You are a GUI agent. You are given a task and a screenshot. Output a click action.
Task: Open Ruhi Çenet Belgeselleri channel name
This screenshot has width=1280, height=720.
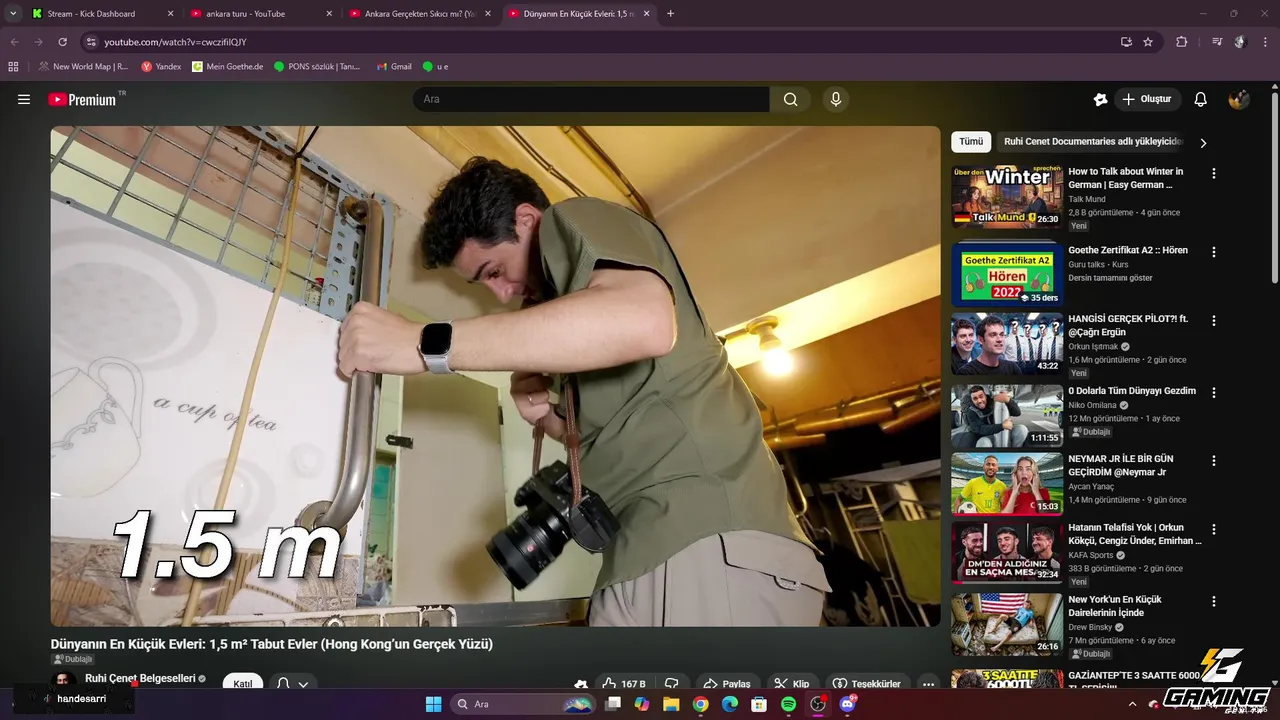[140, 678]
